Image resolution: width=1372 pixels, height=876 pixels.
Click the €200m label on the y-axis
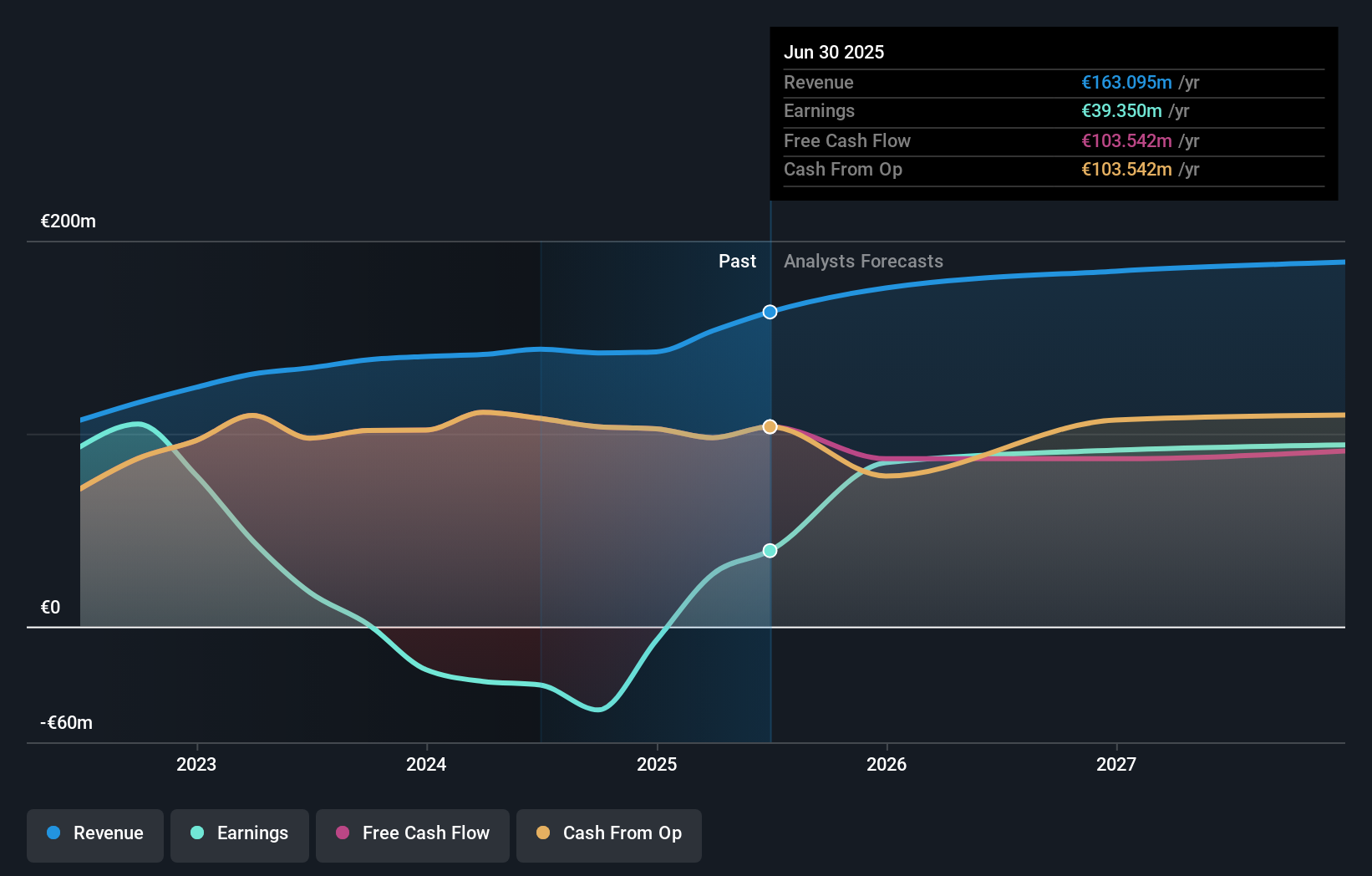point(68,221)
